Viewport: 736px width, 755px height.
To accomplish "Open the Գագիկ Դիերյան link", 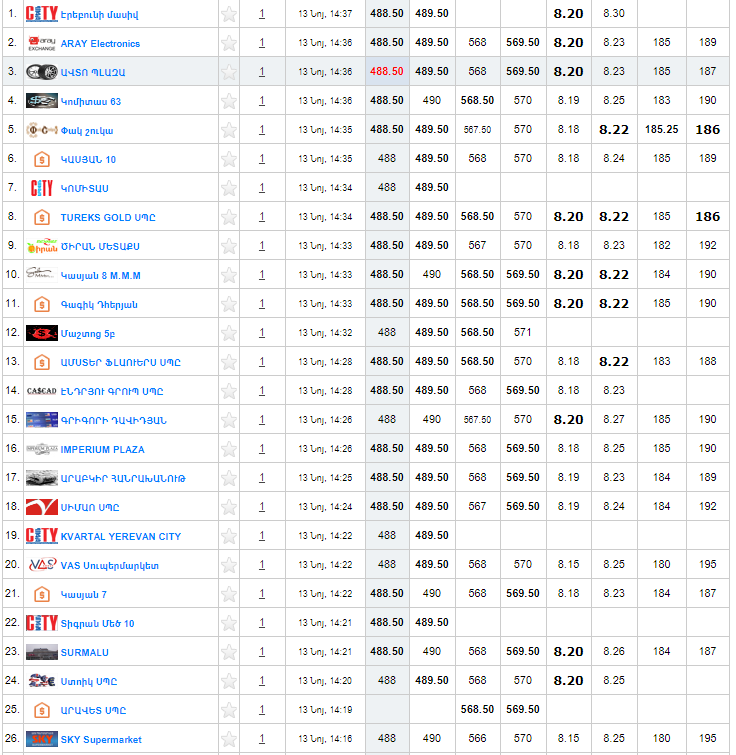I will (99, 304).
